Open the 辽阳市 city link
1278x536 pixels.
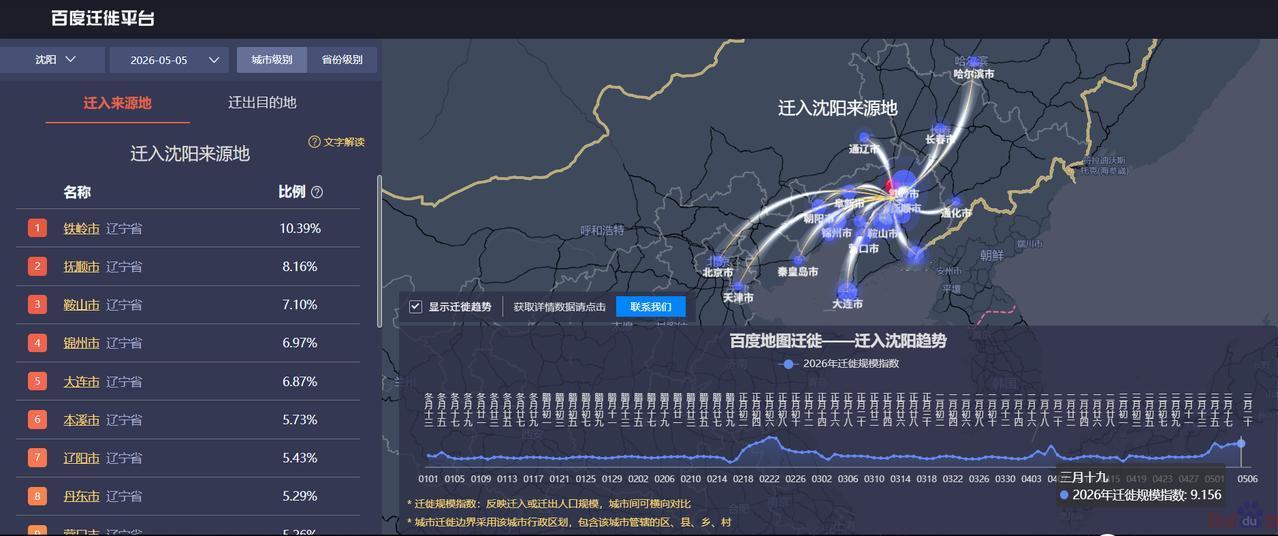pos(81,458)
